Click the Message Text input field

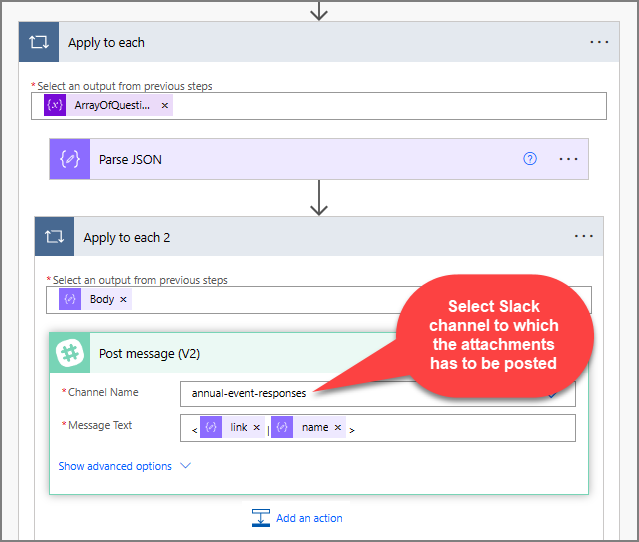pos(460,428)
